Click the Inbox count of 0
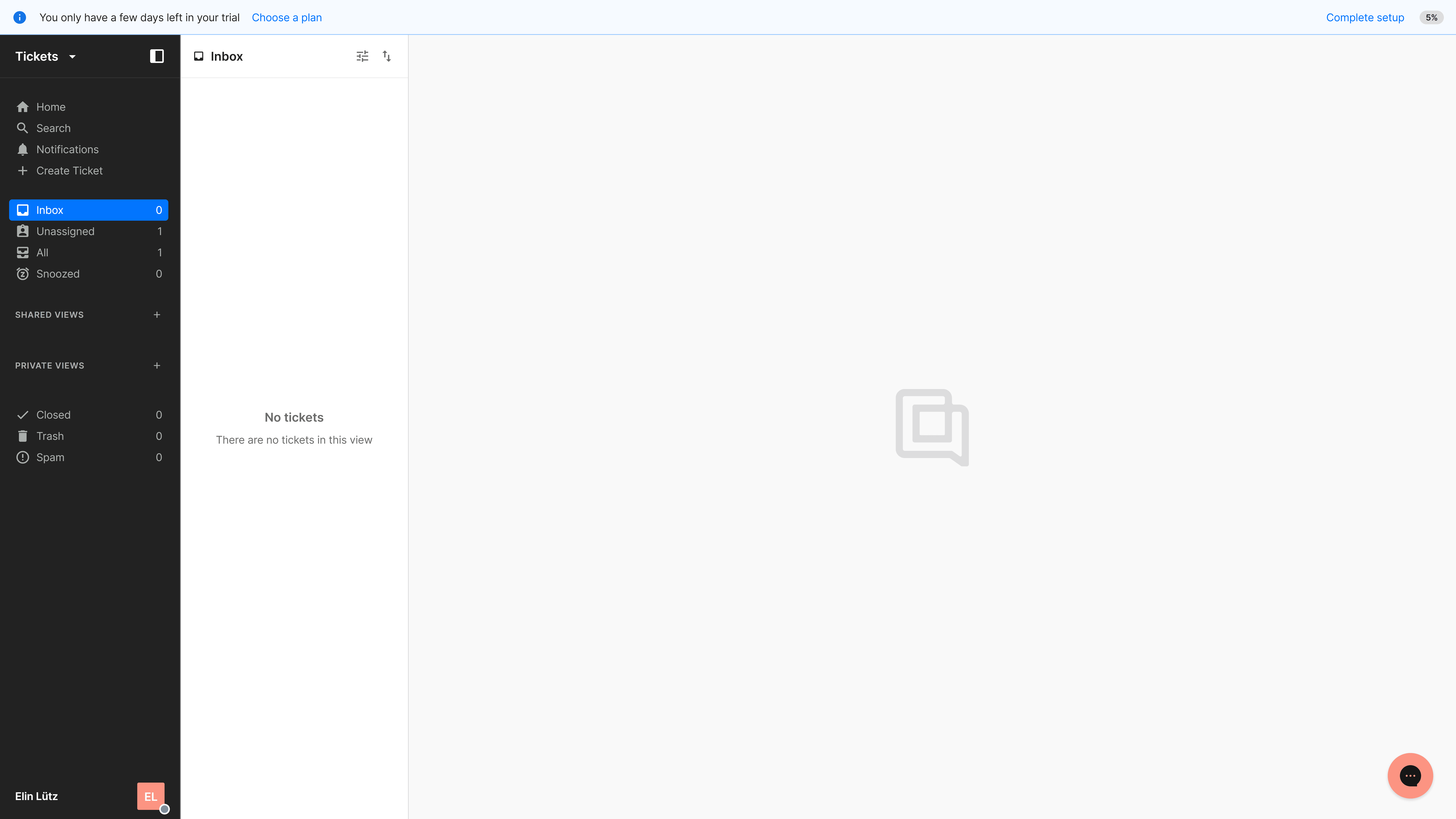This screenshot has height=819, width=1456. point(159,210)
